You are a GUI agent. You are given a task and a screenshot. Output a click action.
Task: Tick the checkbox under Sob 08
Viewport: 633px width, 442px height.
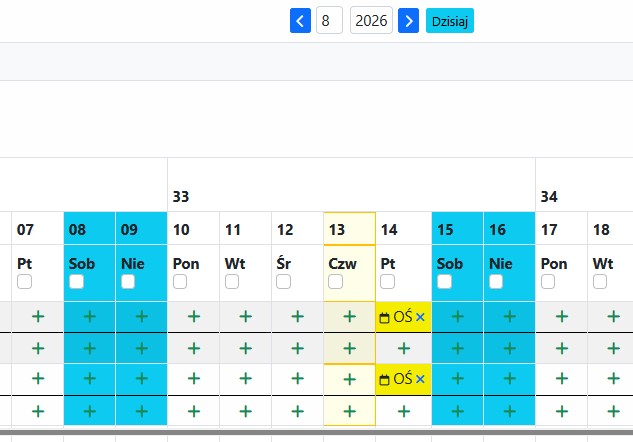coord(76,281)
